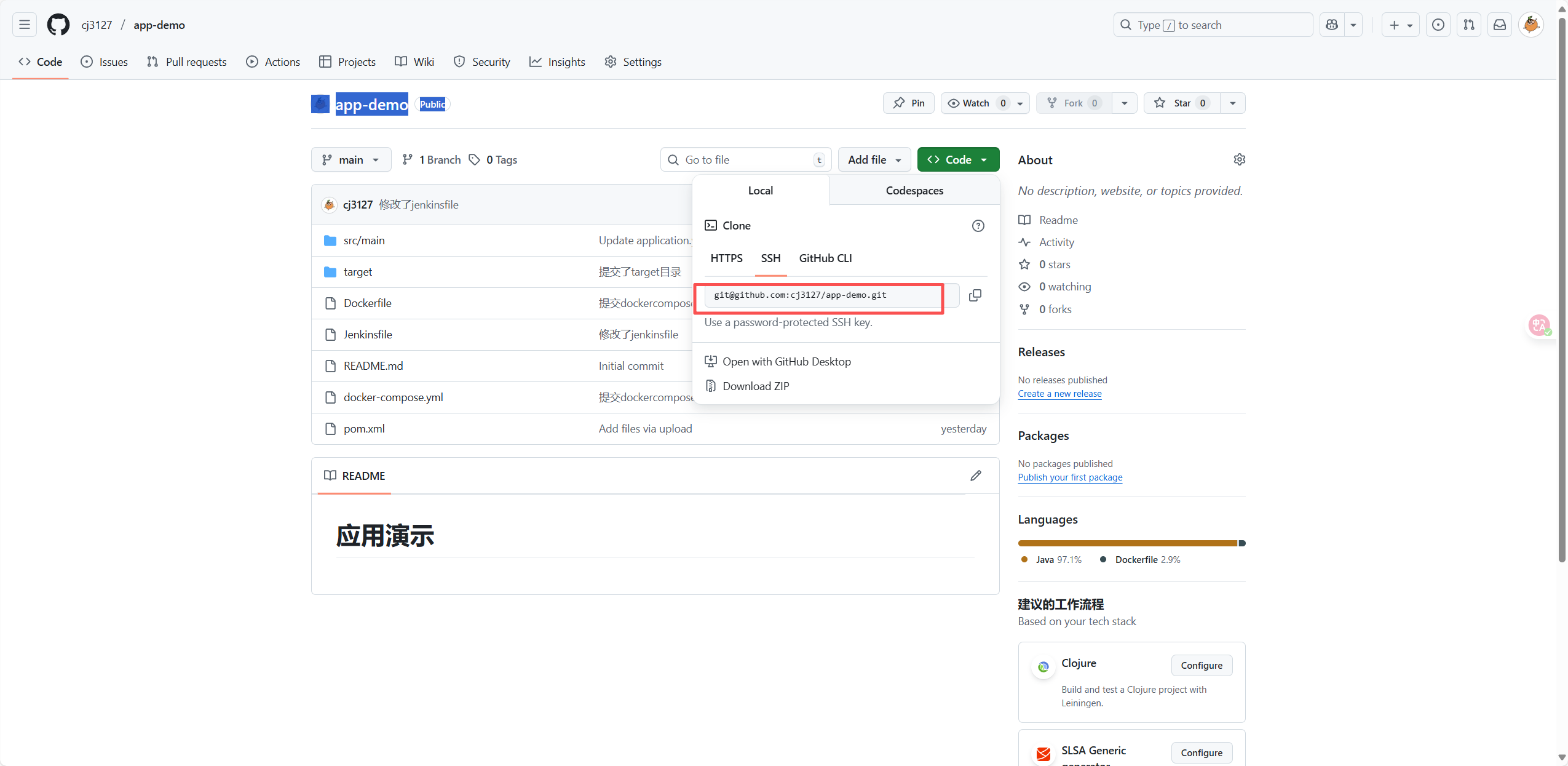Click the SSH clone URL field
The height and width of the screenshot is (766, 1568).
(x=832, y=295)
